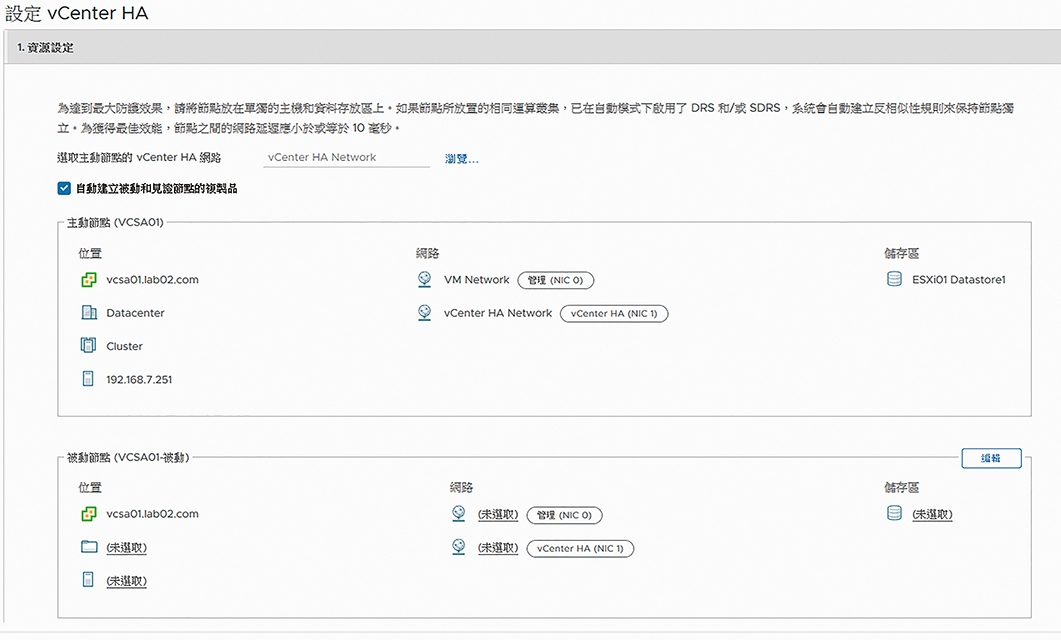Screen dimensions: 1061x640
Task: Click the ESXi01 Datastore1 text
Action: tap(959, 279)
